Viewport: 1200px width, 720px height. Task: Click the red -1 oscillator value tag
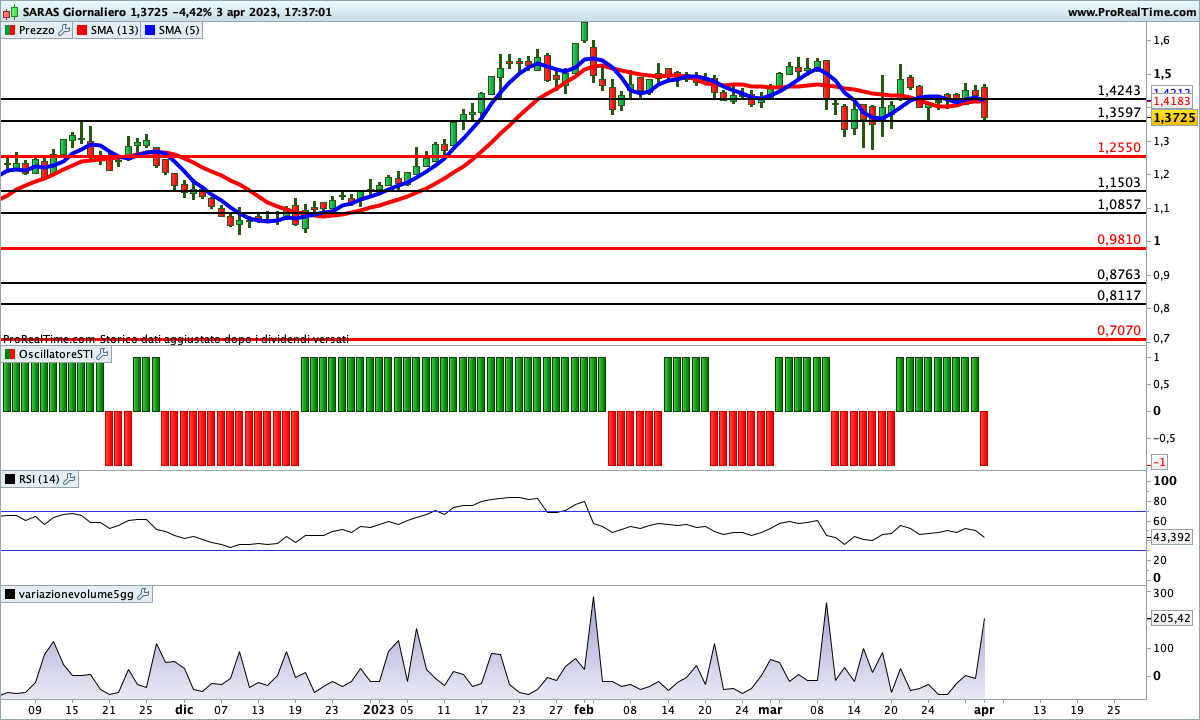click(x=1160, y=462)
